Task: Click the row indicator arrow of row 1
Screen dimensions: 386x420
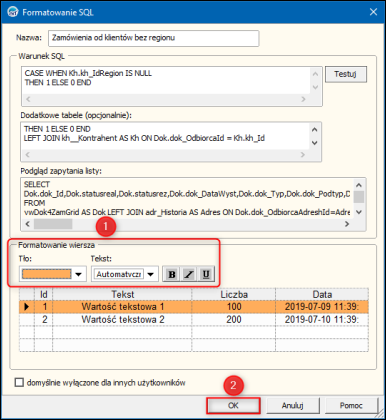Action: tap(27, 307)
